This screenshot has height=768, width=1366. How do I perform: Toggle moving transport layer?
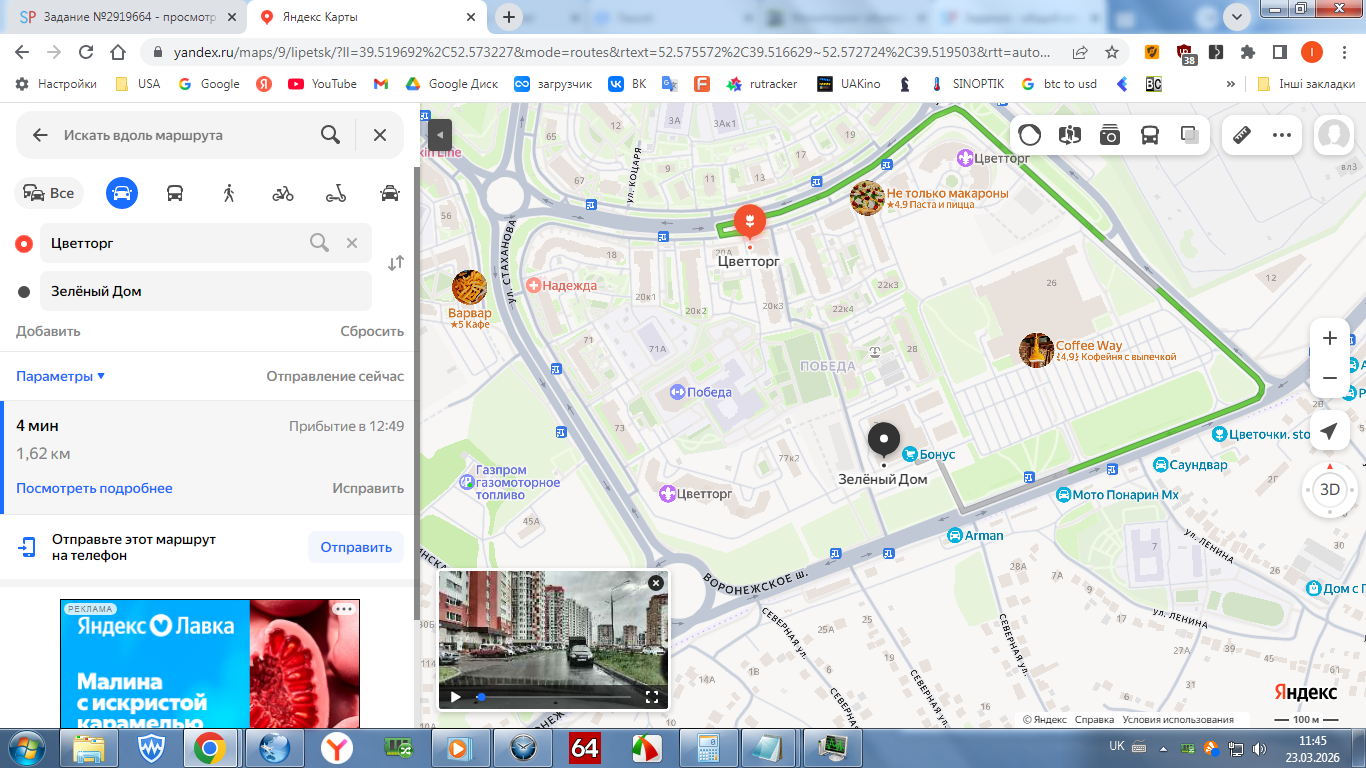click(x=1150, y=135)
